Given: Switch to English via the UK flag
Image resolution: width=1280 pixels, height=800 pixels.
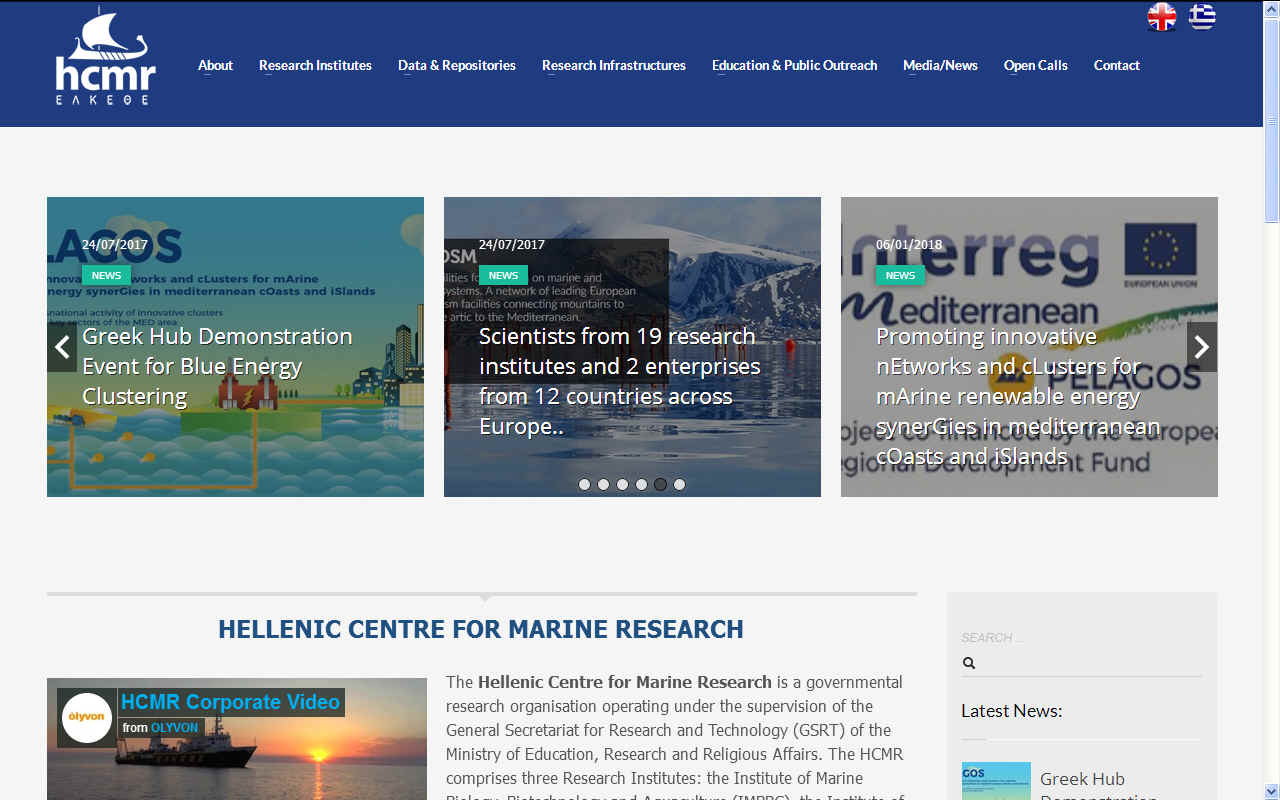Looking at the screenshot, I should pos(1162,17).
